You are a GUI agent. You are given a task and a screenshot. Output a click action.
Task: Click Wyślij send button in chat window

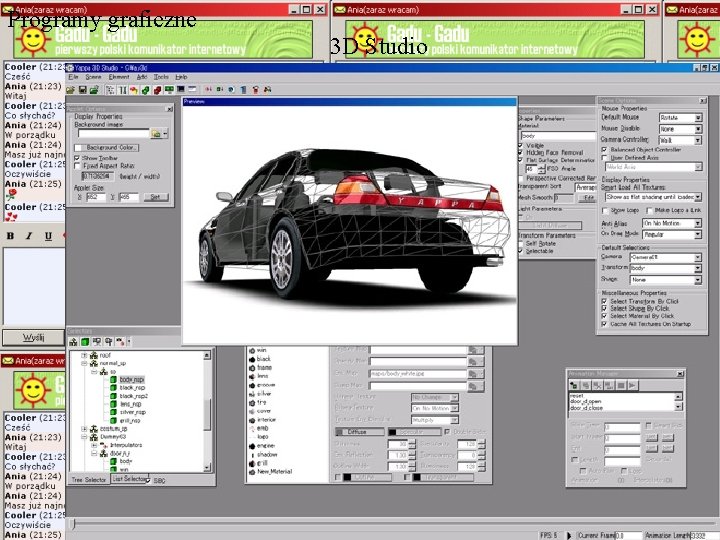[x=34, y=338]
